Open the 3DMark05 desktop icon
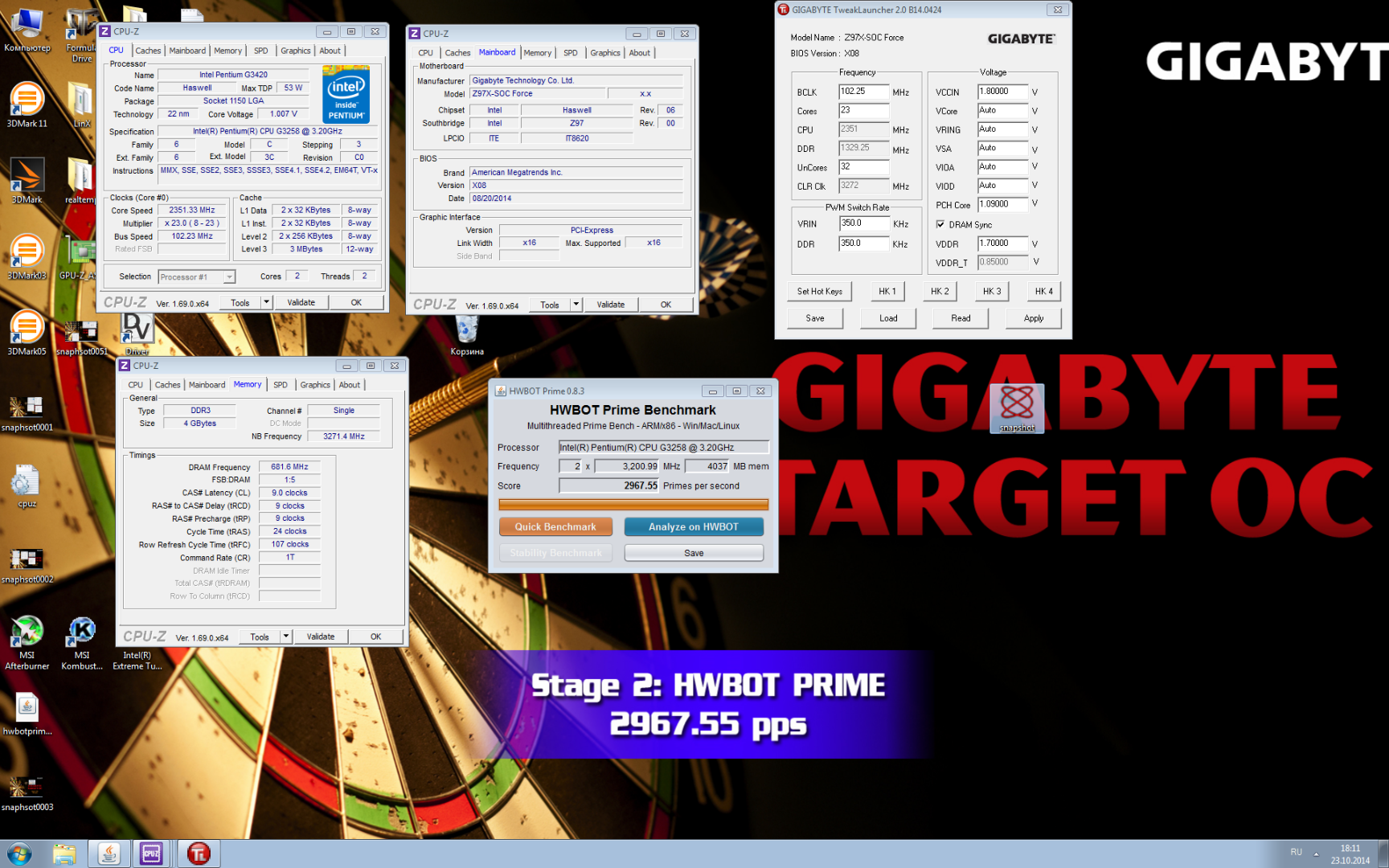1389x868 pixels. pyautogui.click(x=27, y=333)
